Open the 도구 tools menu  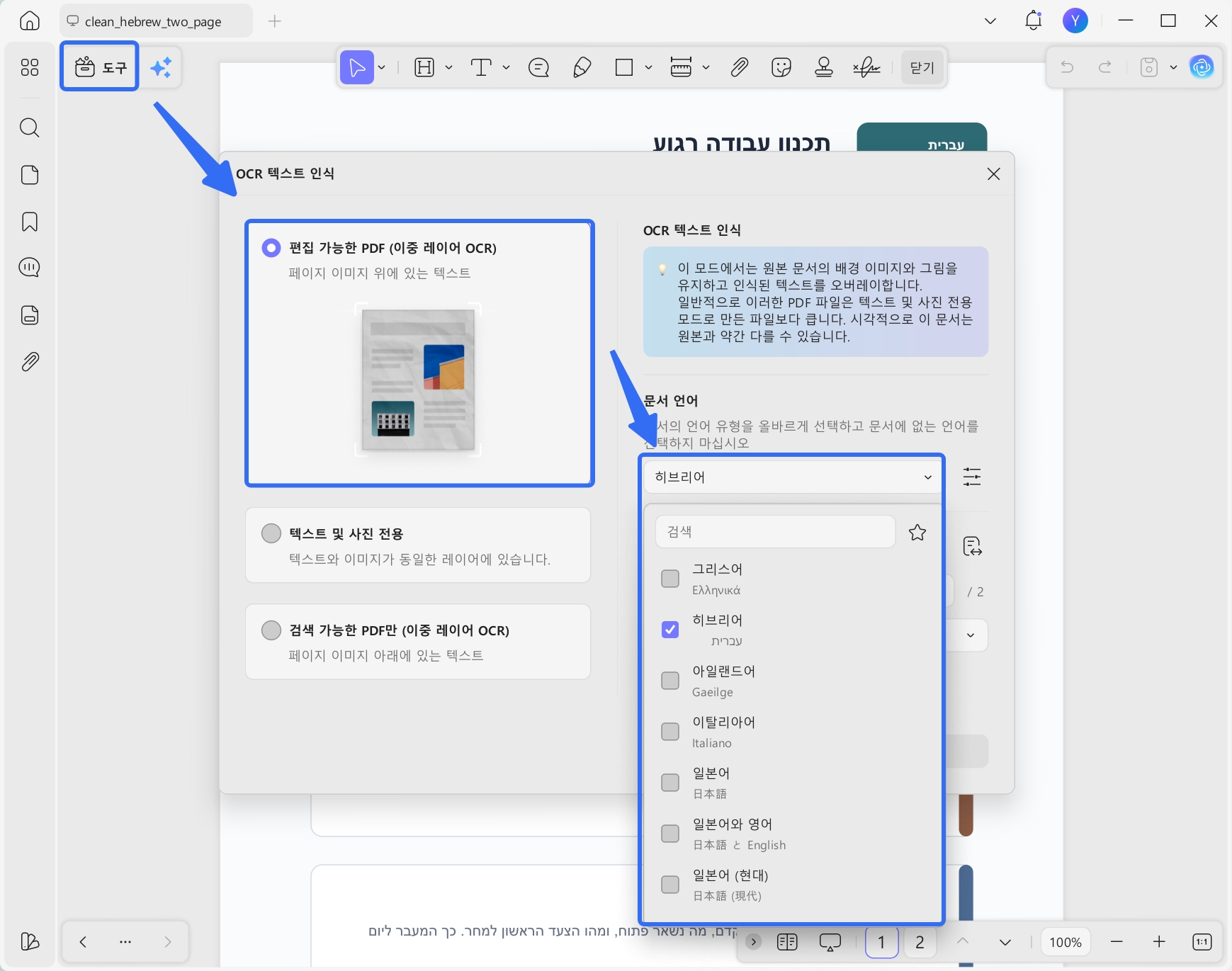point(100,67)
